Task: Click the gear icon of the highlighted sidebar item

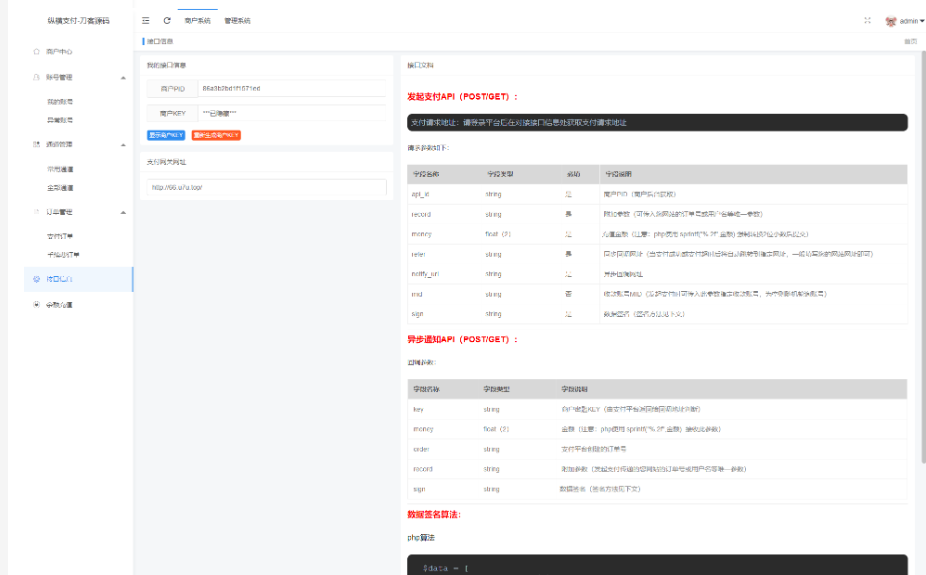Action: click(x=37, y=279)
